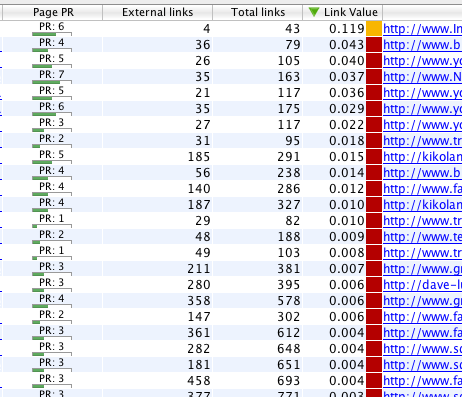Open the http://dave-l link in the 395-links row
The image size is (462, 397).
pos(422,285)
